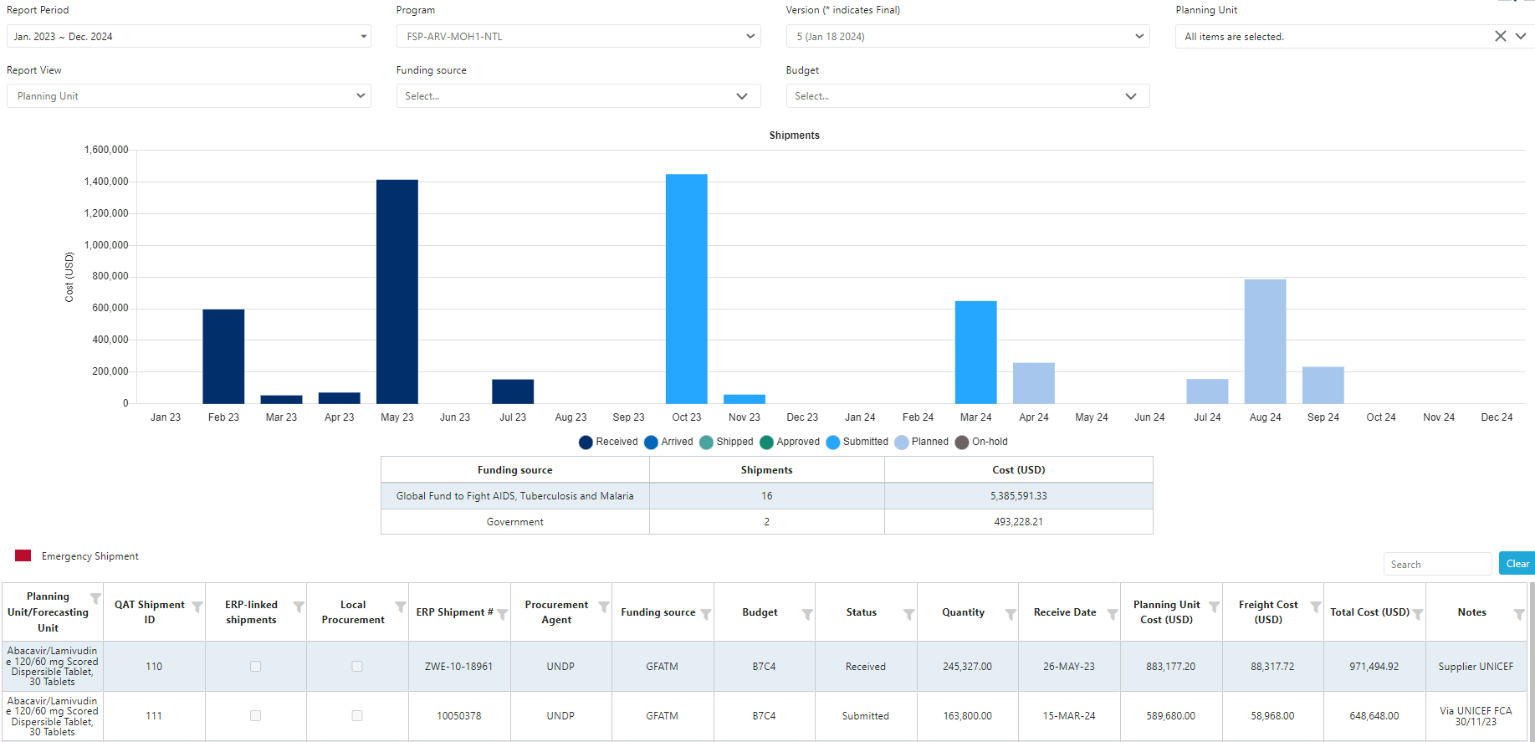This screenshot has width=1535, height=742.
Task: Click ERP shipment number ZWE-10-18961
Action: 459,666
